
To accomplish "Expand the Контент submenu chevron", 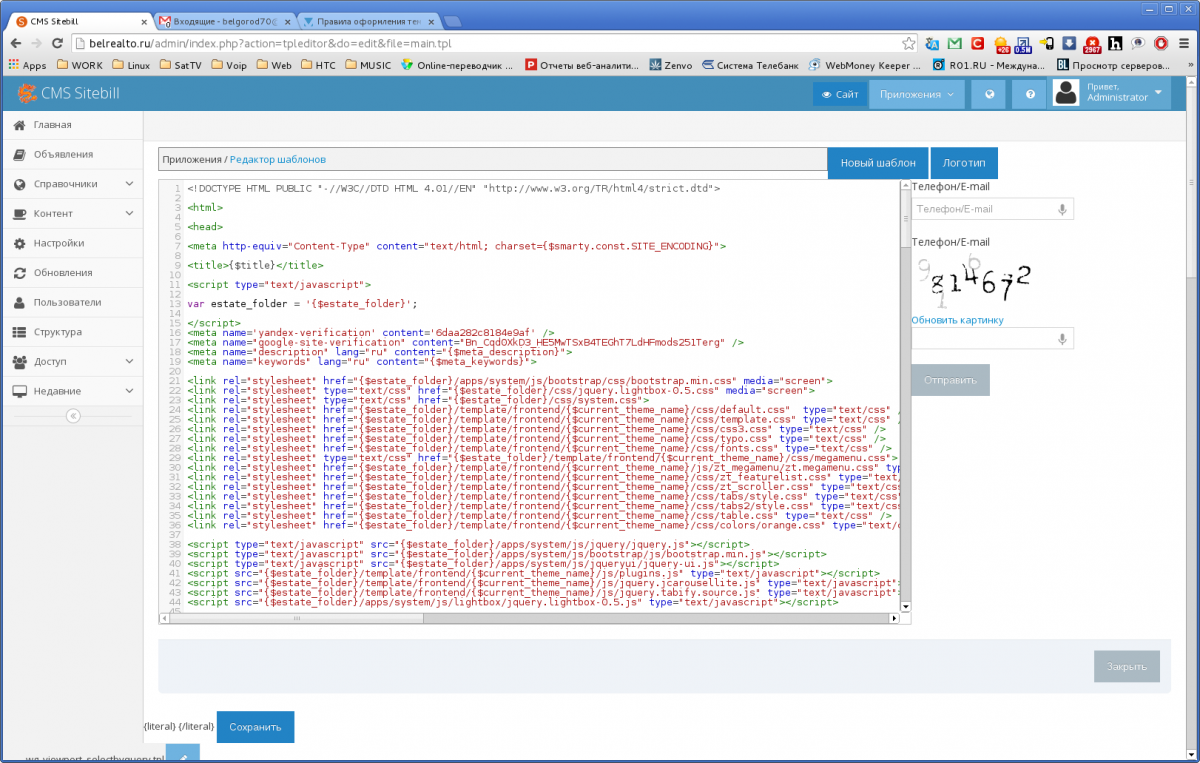I will coord(130,213).
